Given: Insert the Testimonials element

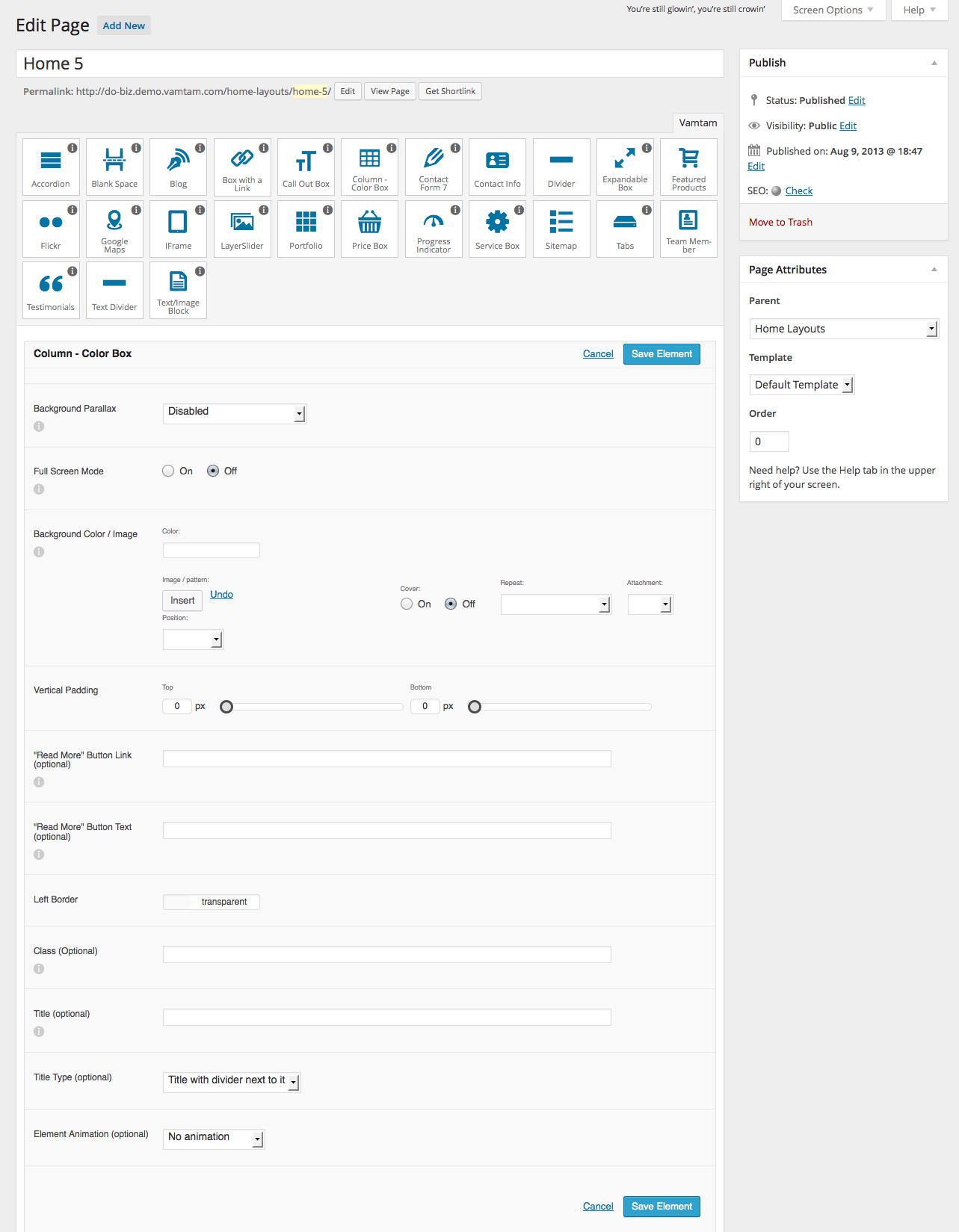Looking at the screenshot, I should click(x=51, y=290).
